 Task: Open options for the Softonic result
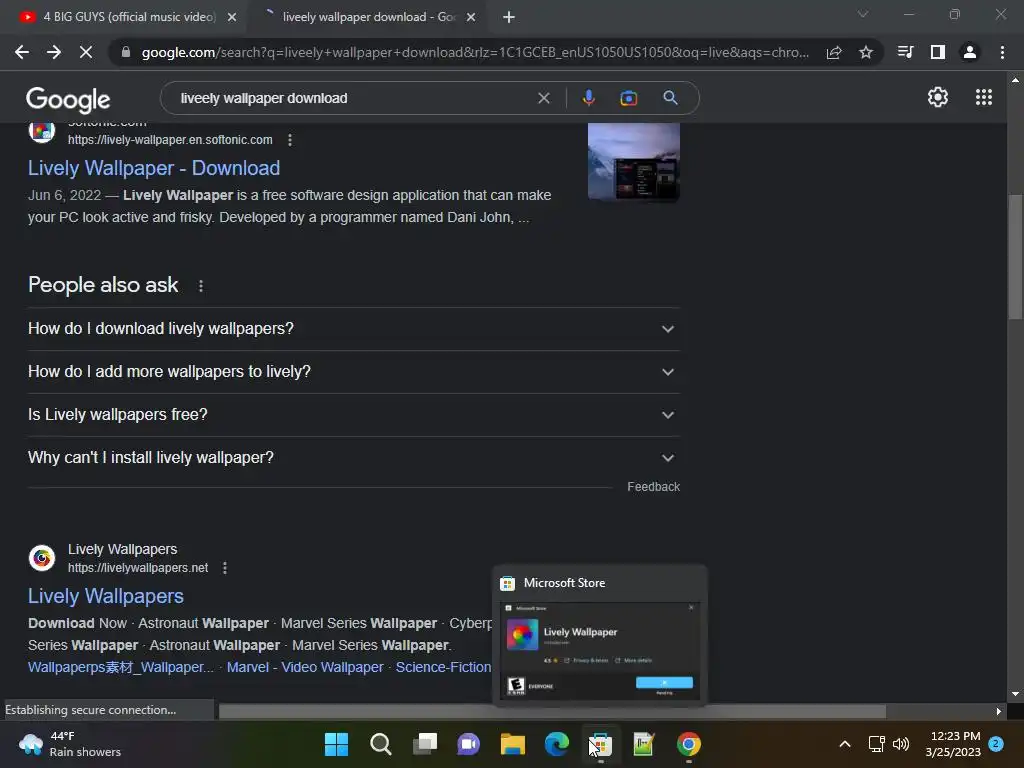[290, 140]
